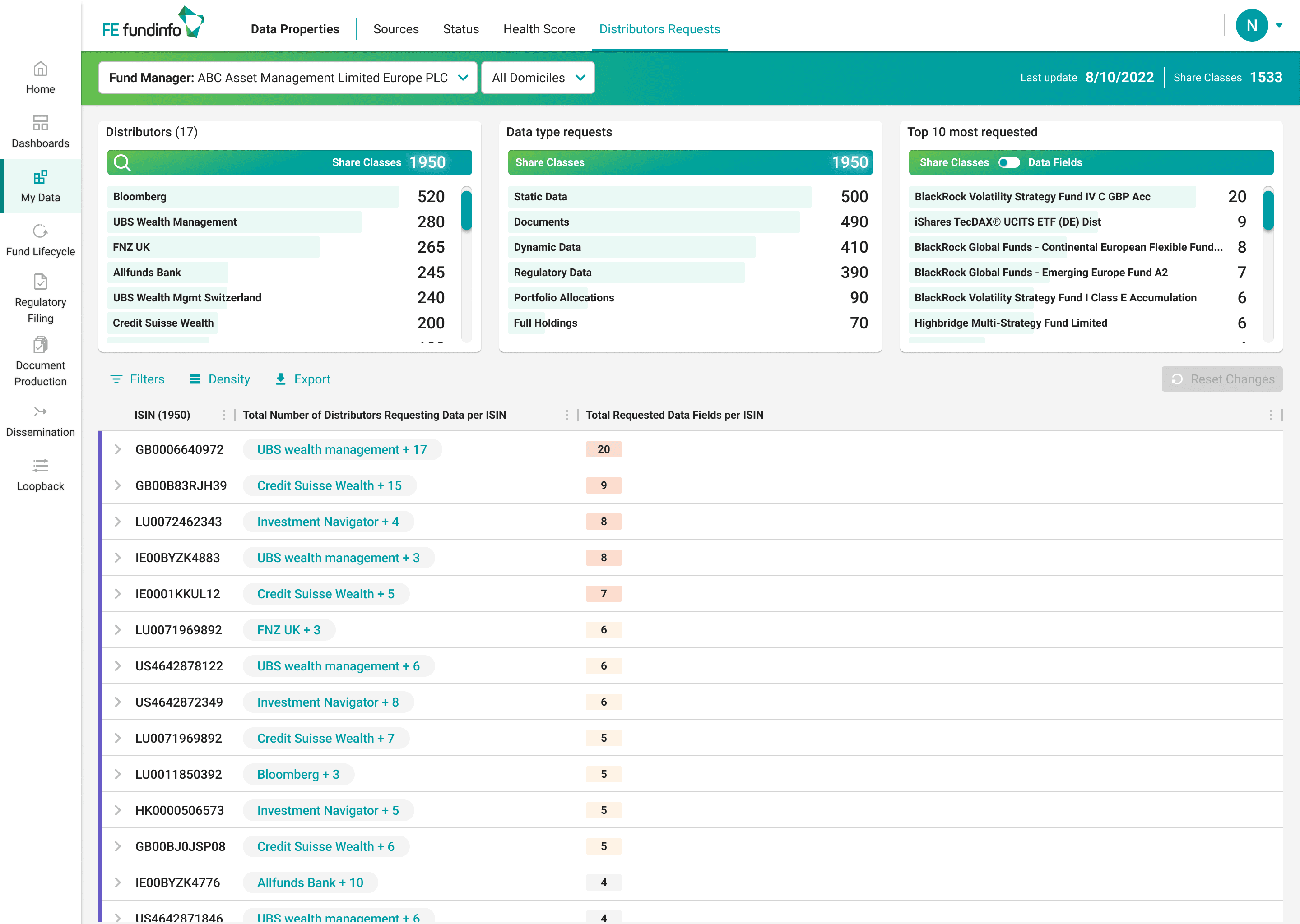Open ISIN column options menu
Viewport: 1300px width, 924px height.
(224, 416)
